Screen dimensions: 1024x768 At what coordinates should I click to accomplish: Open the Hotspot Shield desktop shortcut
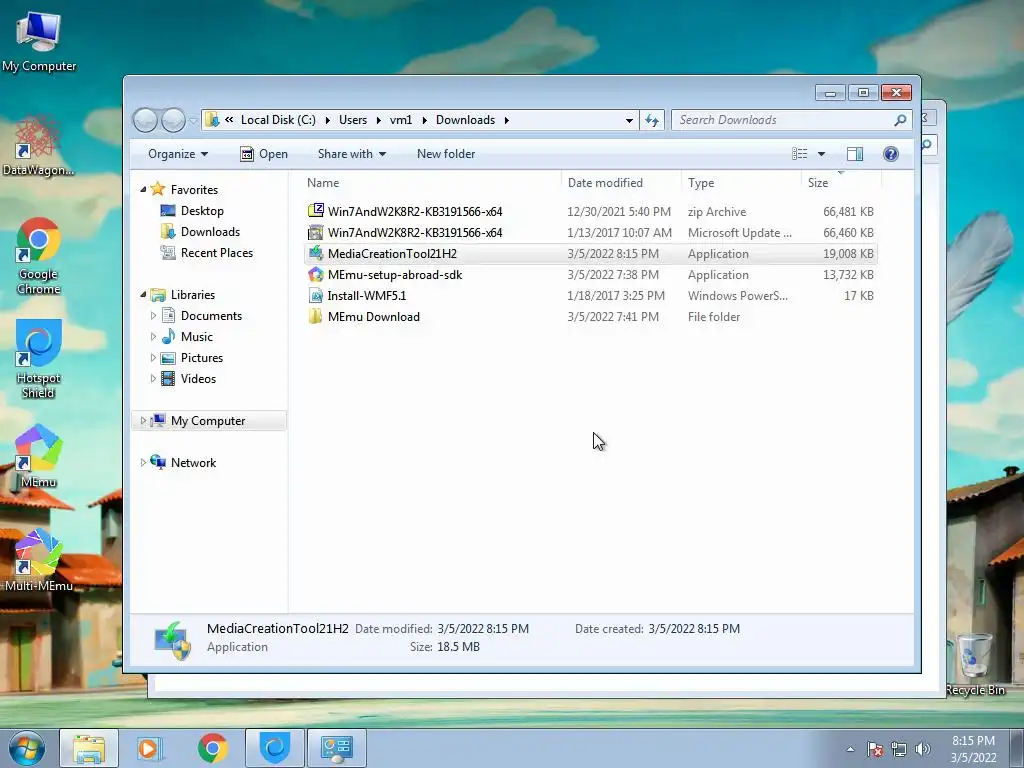tap(39, 359)
